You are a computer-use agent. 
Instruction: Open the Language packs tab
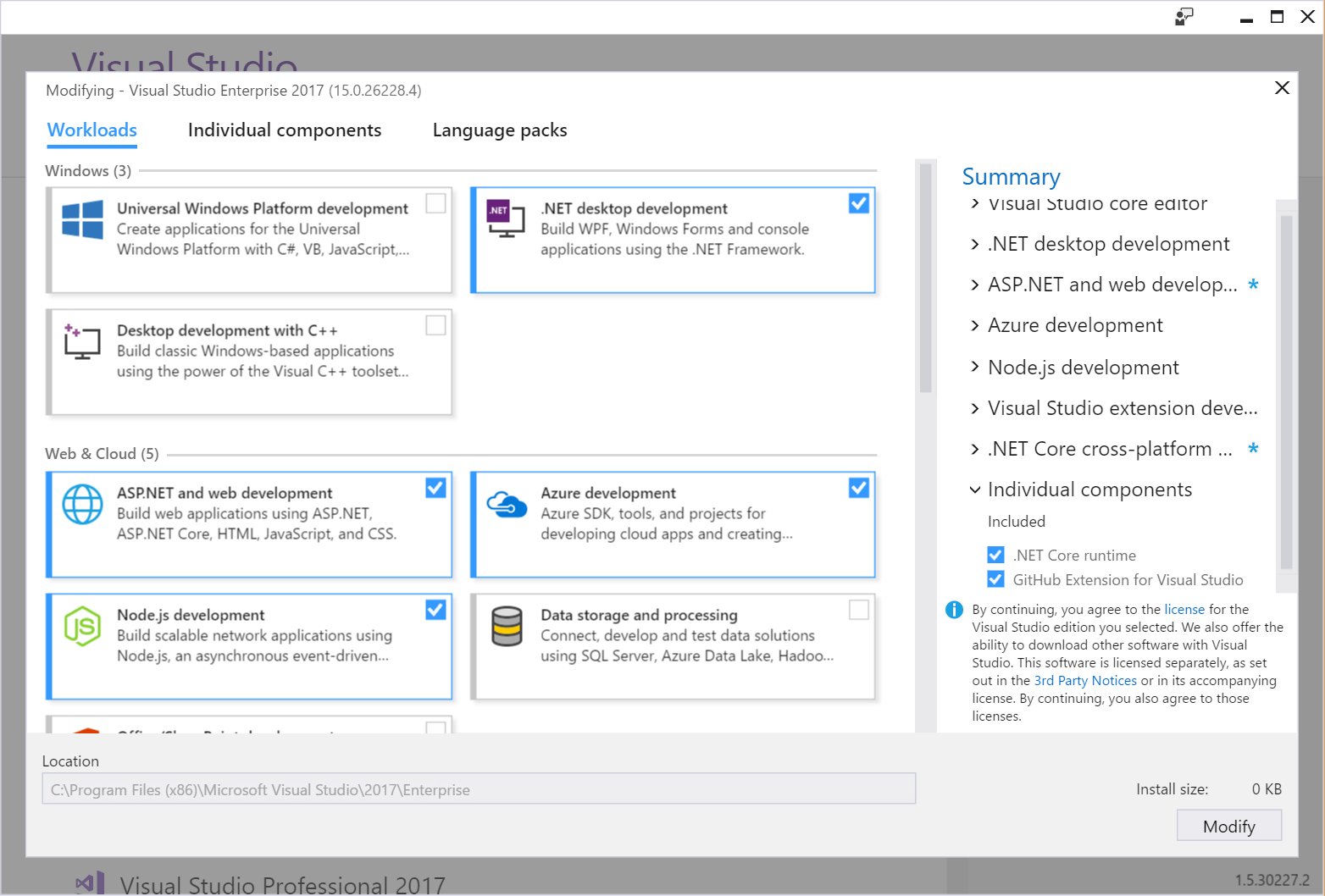(499, 130)
